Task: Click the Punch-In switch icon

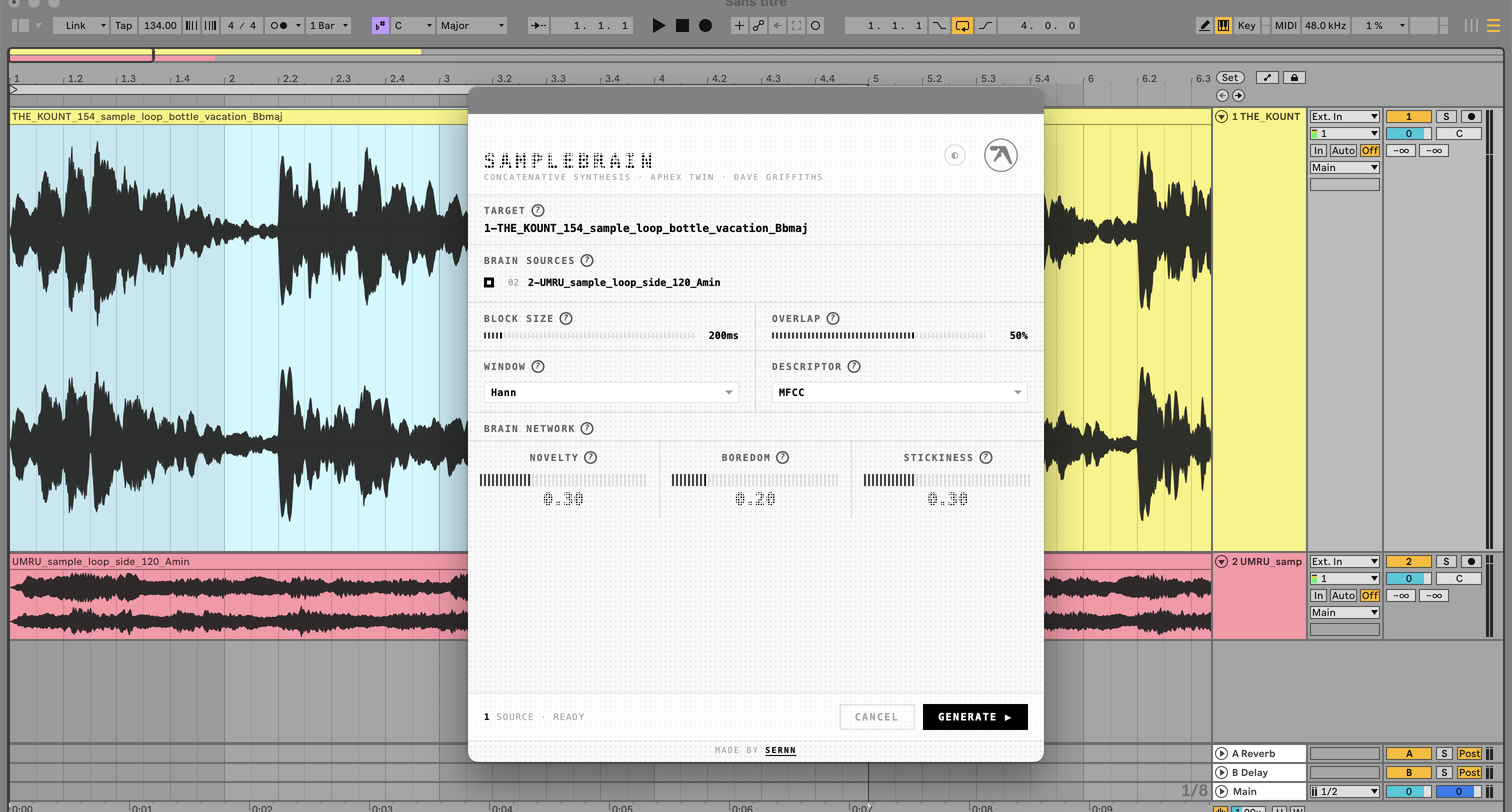Action: 939,25
